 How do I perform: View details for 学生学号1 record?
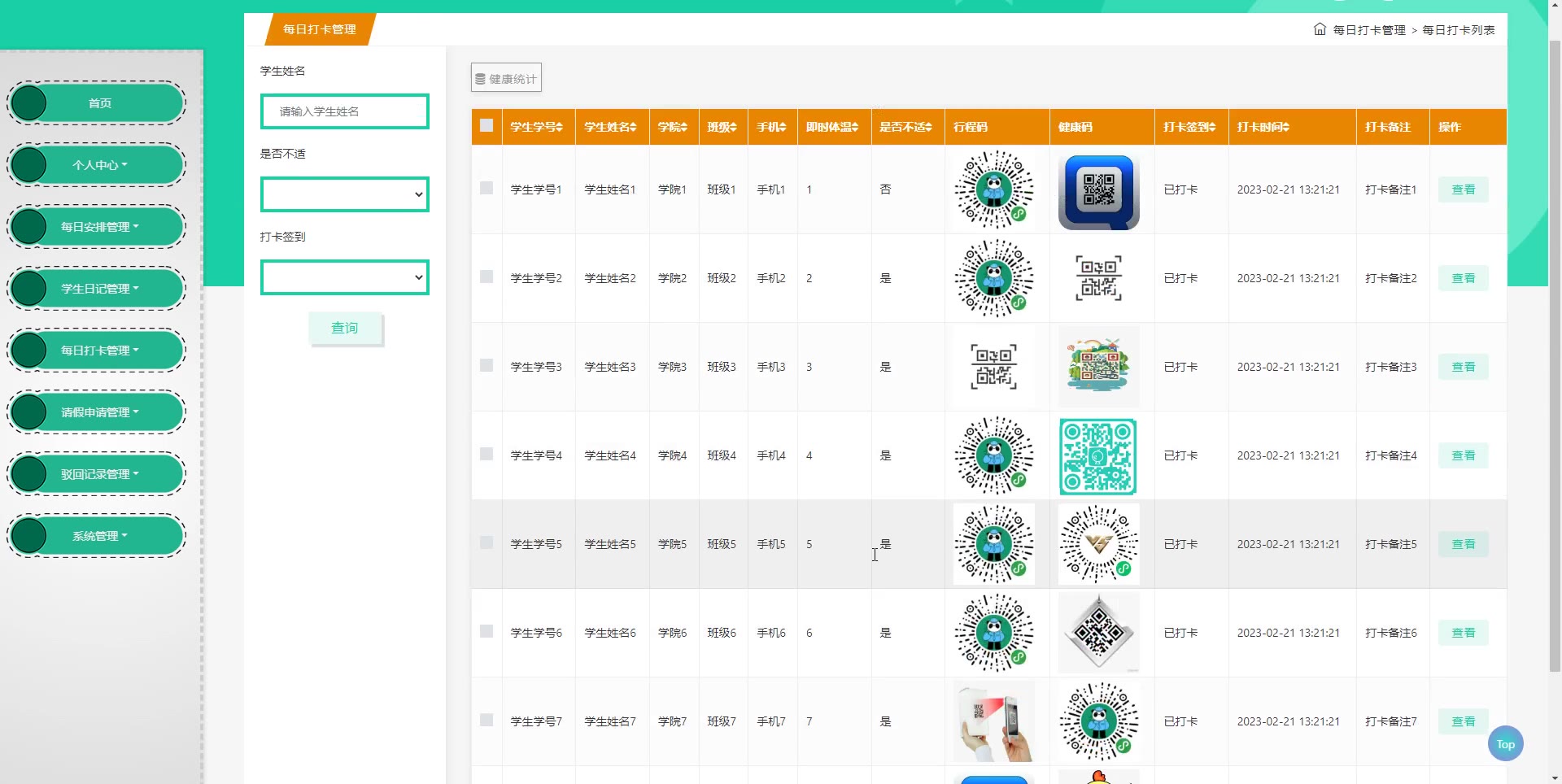coord(1463,189)
